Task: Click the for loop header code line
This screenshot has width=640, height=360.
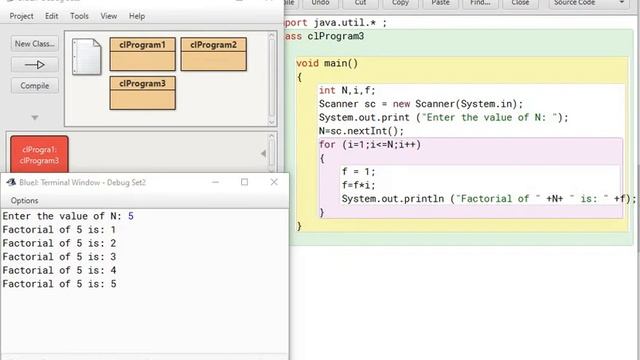Action: point(370,144)
